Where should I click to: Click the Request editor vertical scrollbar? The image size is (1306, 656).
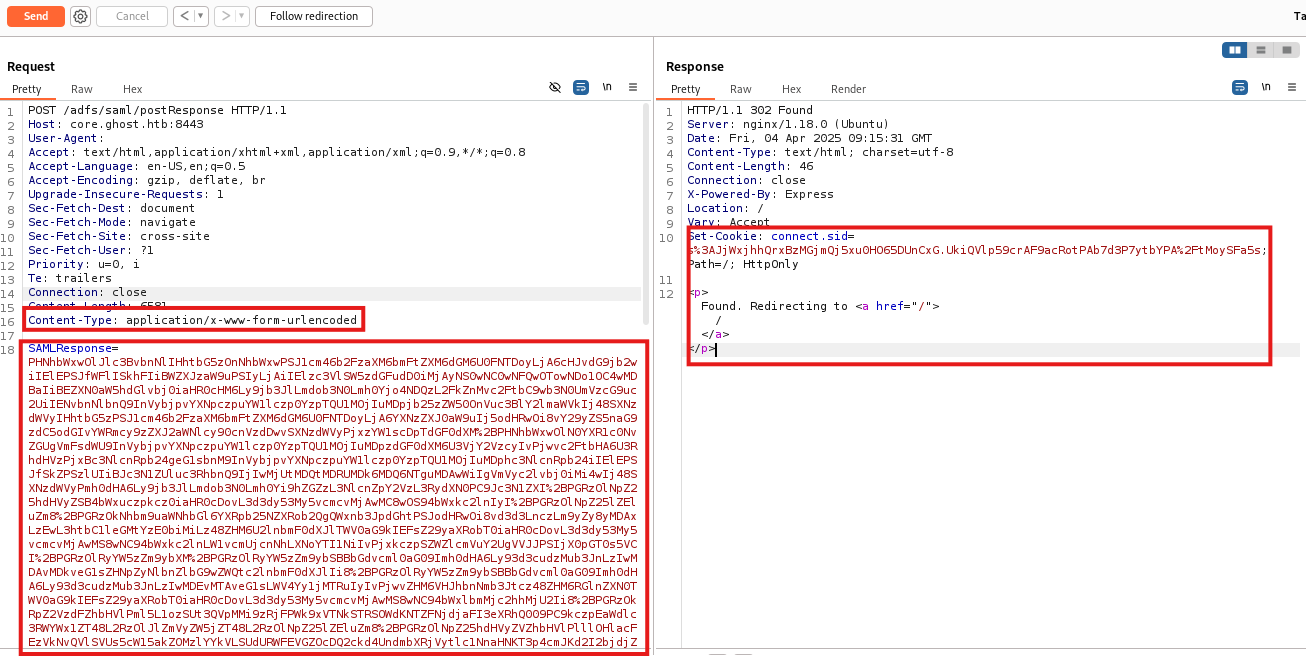646,220
